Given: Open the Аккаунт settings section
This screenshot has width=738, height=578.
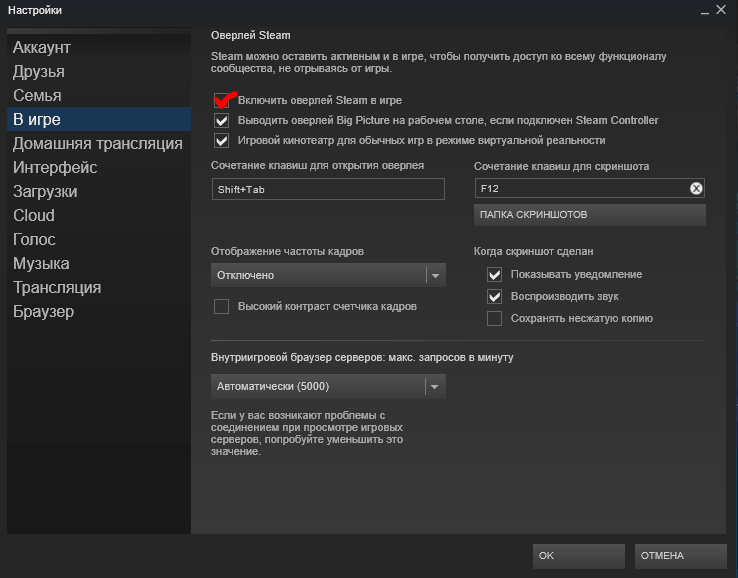Looking at the screenshot, I should point(42,47).
